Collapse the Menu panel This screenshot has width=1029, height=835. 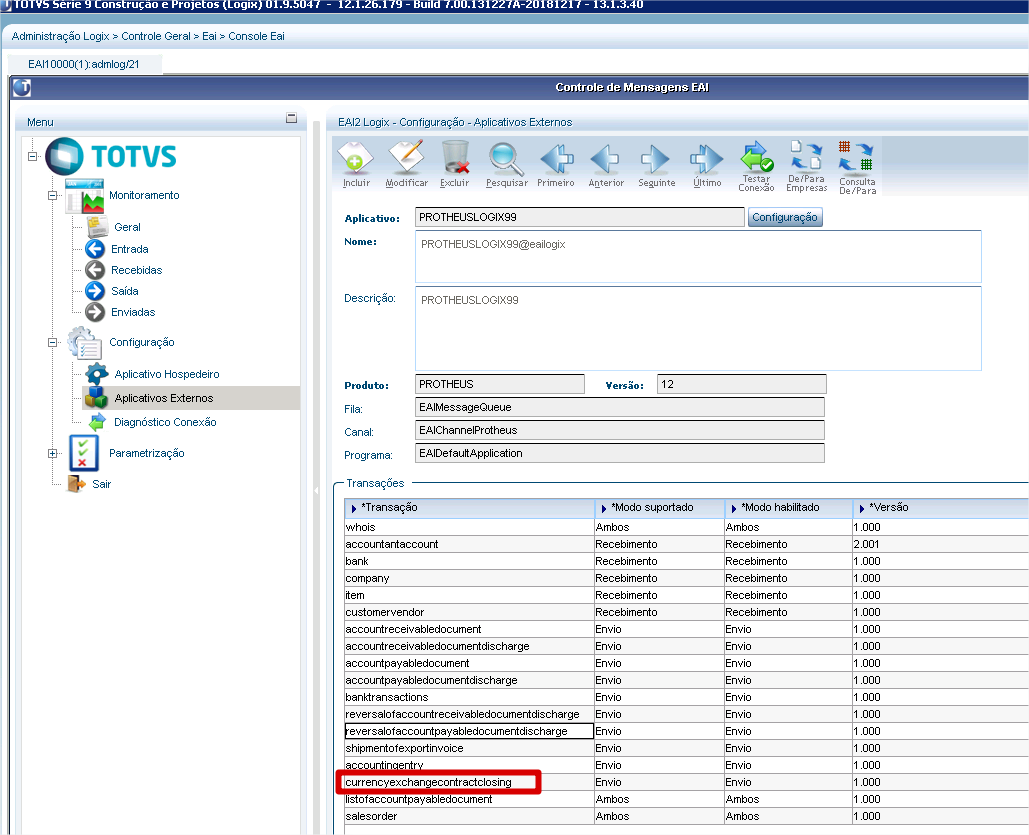click(291, 118)
